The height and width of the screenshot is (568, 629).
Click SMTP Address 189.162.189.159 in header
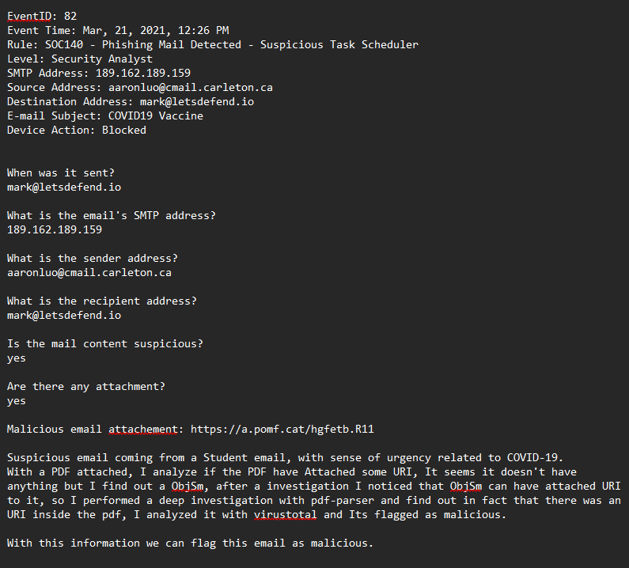99,73
